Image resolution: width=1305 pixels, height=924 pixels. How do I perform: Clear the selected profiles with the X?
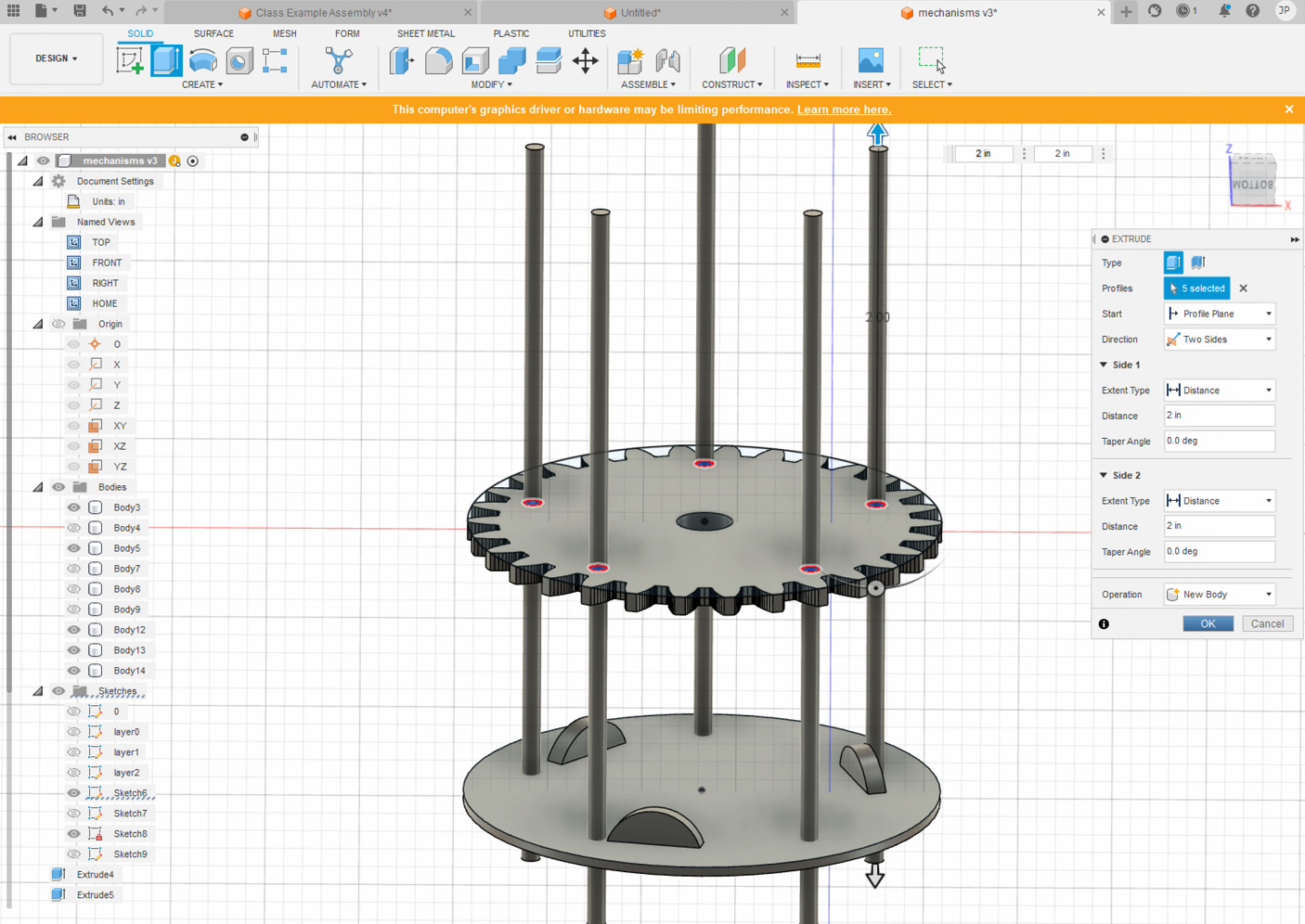tap(1244, 289)
